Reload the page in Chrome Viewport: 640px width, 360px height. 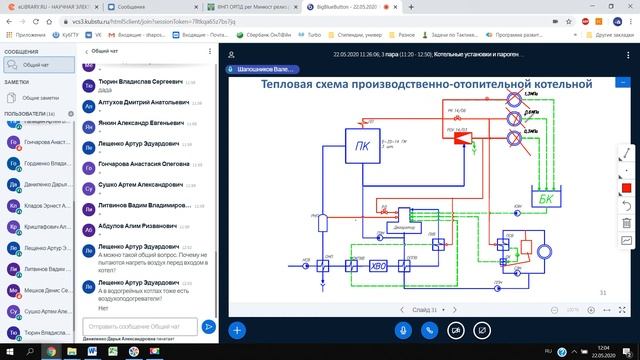[36, 22]
